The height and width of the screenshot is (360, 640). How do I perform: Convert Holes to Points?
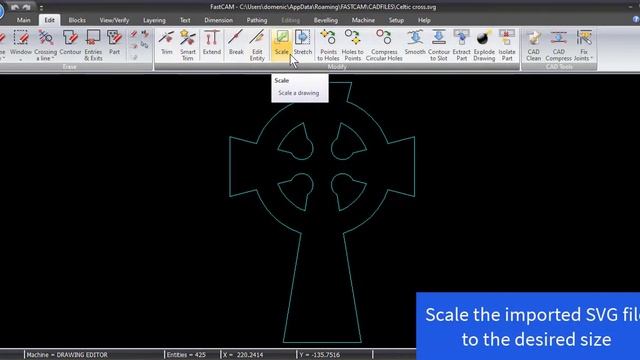coord(352,45)
